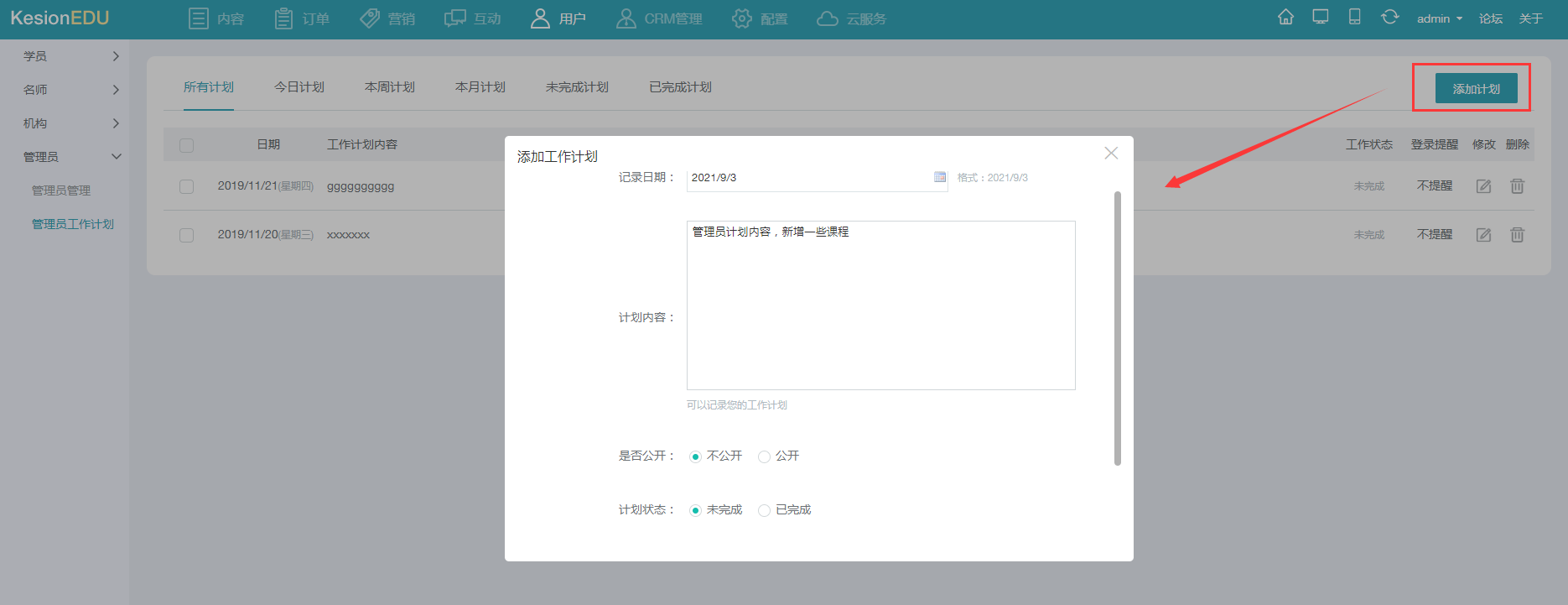
Task: Go to home via house icon
Action: [1285, 17]
